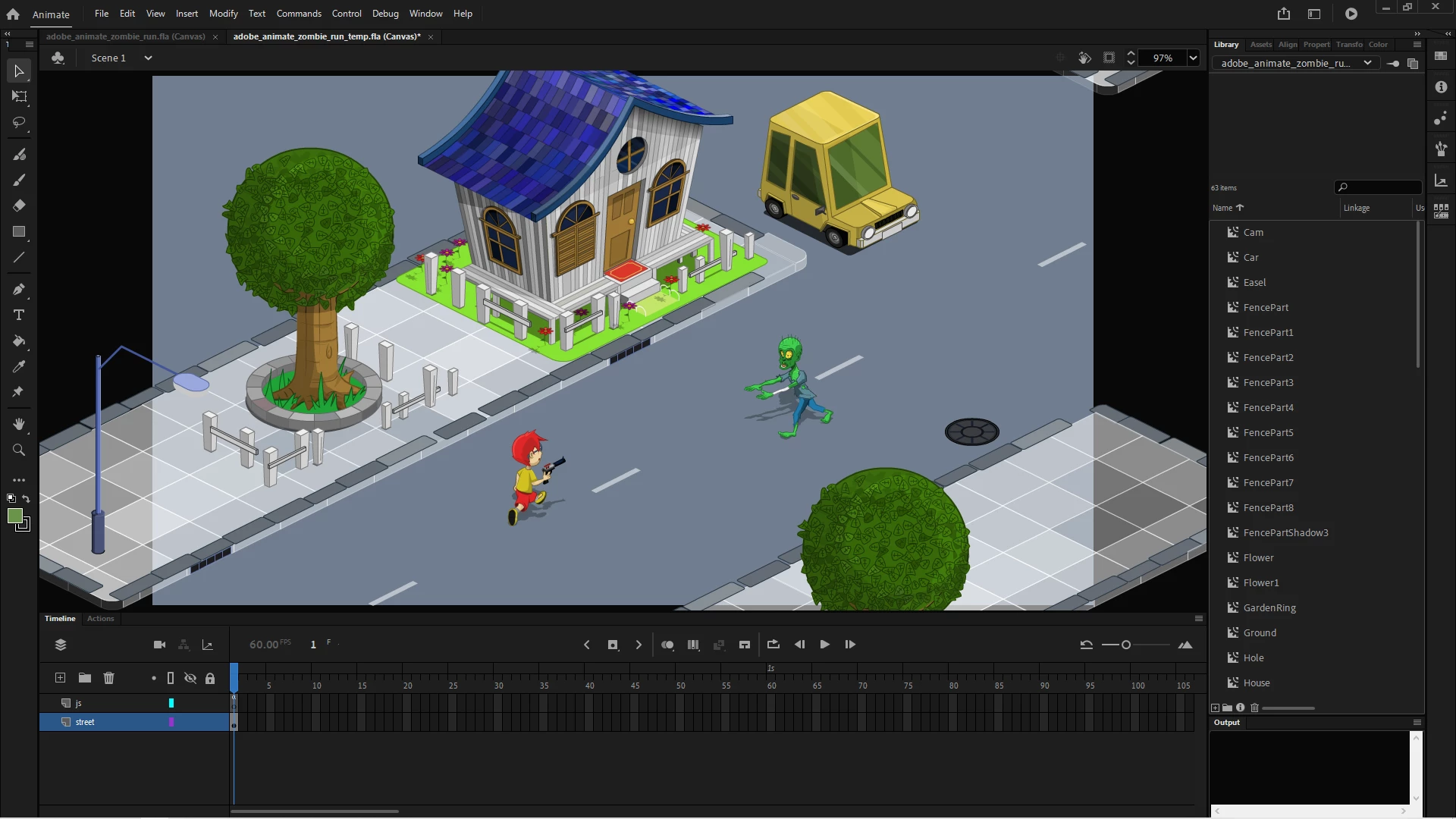Select the Free Transform tool

click(x=19, y=96)
